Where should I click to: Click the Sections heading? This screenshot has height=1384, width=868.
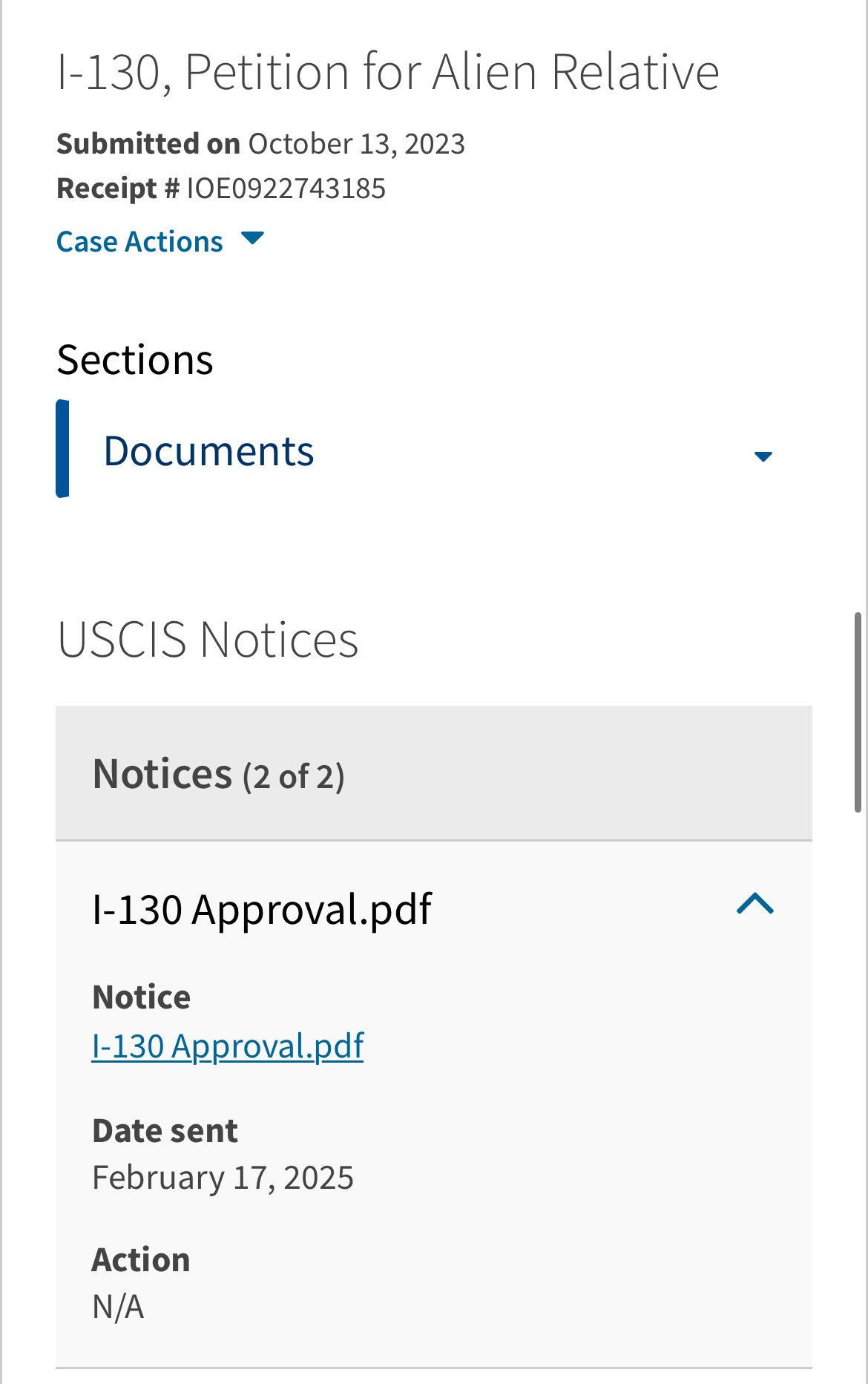click(135, 360)
